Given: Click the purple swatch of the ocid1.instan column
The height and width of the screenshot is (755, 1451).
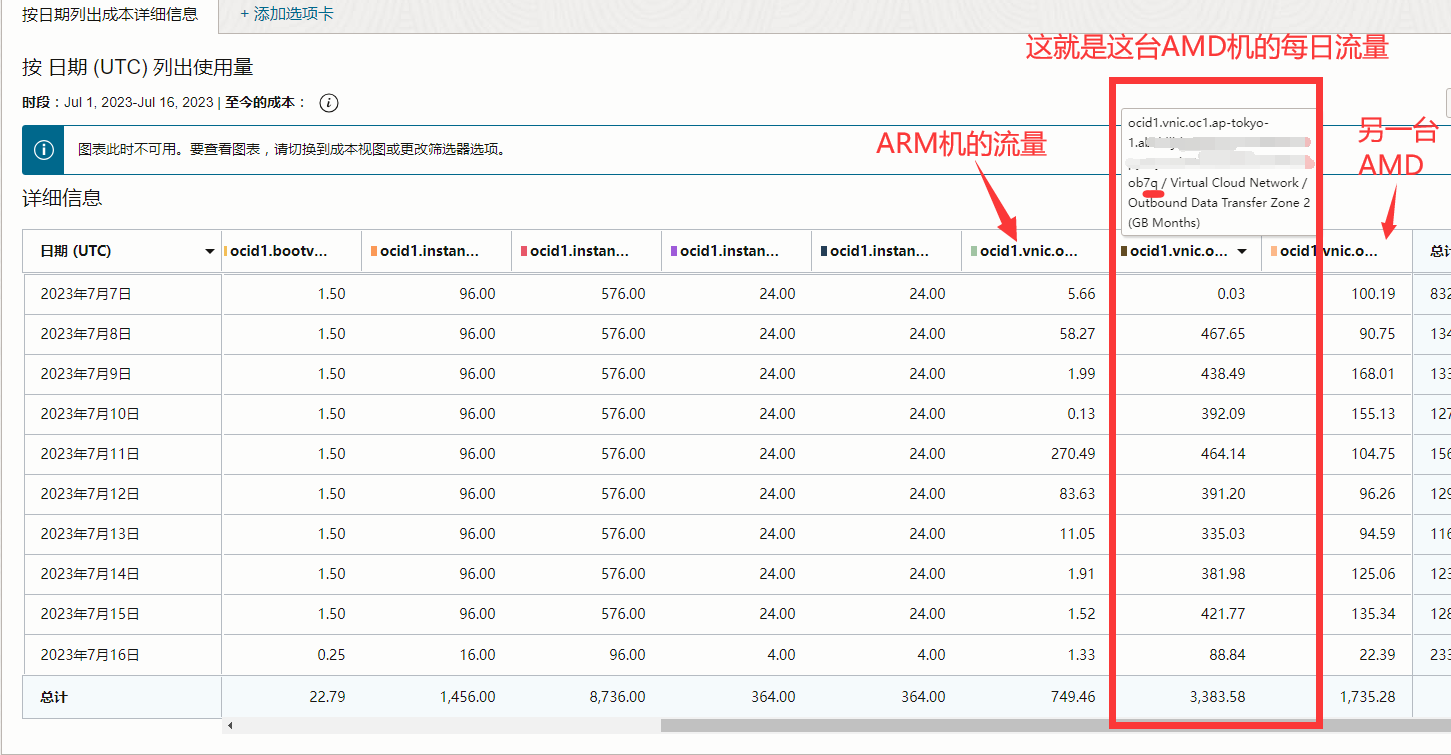Looking at the screenshot, I should [674, 251].
